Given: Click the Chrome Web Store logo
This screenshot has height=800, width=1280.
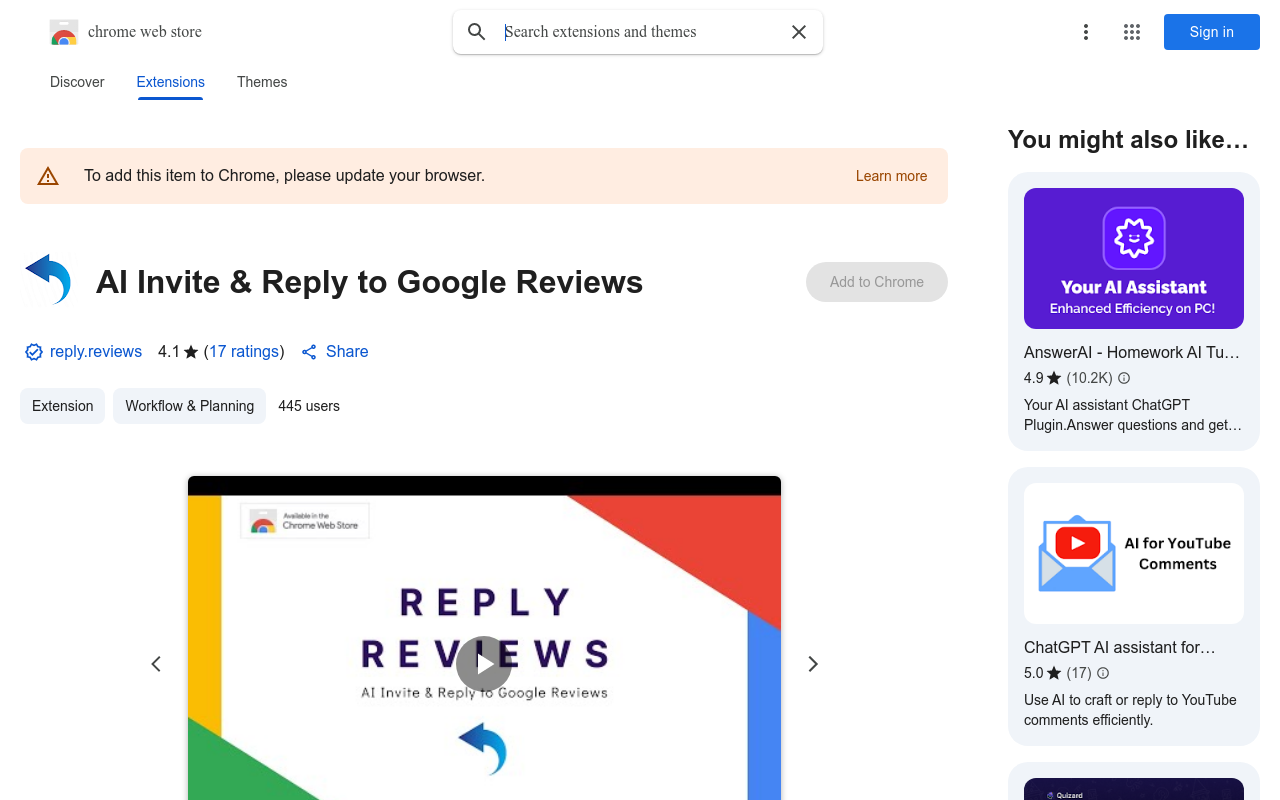Looking at the screenshot, I should click(64, 32).
